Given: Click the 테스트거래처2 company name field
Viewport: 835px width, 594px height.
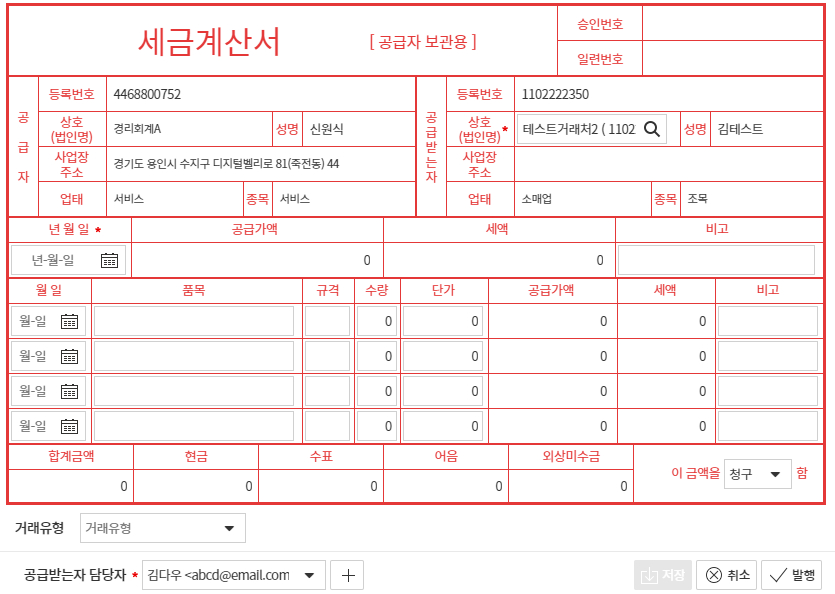Looking at the screenshot, I should pos(578,129).
